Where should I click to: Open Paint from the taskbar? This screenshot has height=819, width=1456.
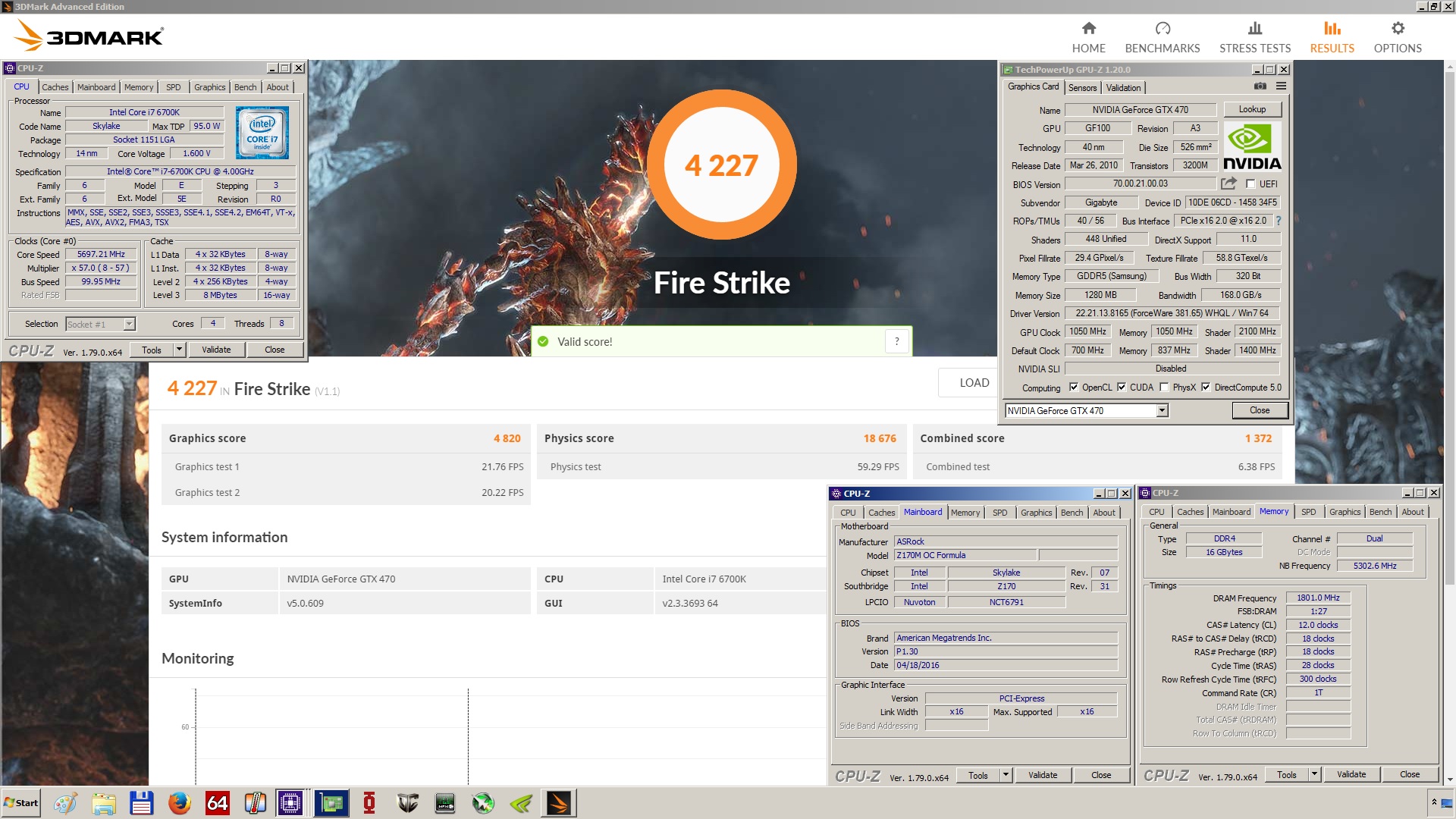pyautogui.click(x=65, y=803)
